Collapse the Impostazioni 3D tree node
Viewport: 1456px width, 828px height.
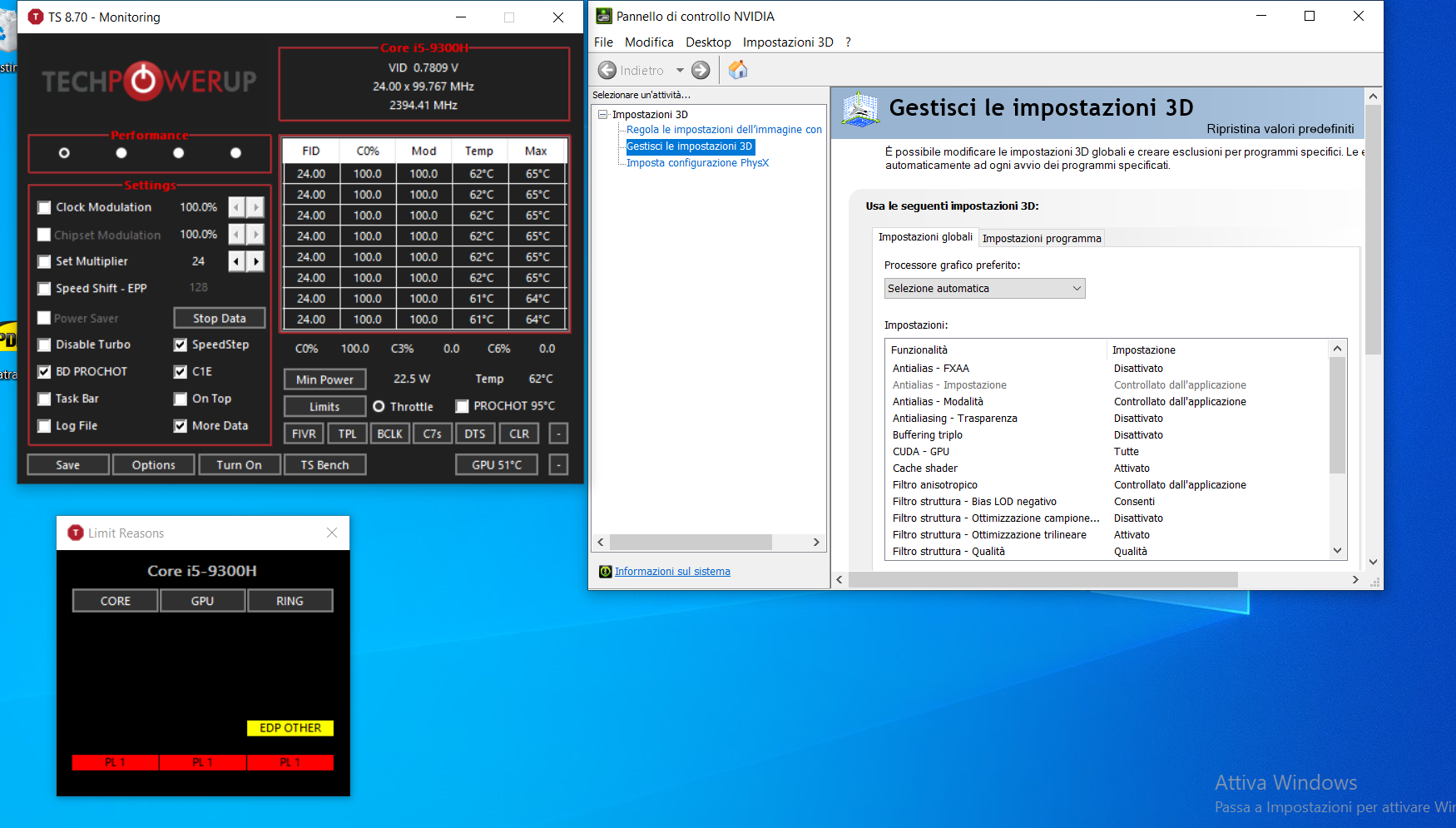click(602, 114)
